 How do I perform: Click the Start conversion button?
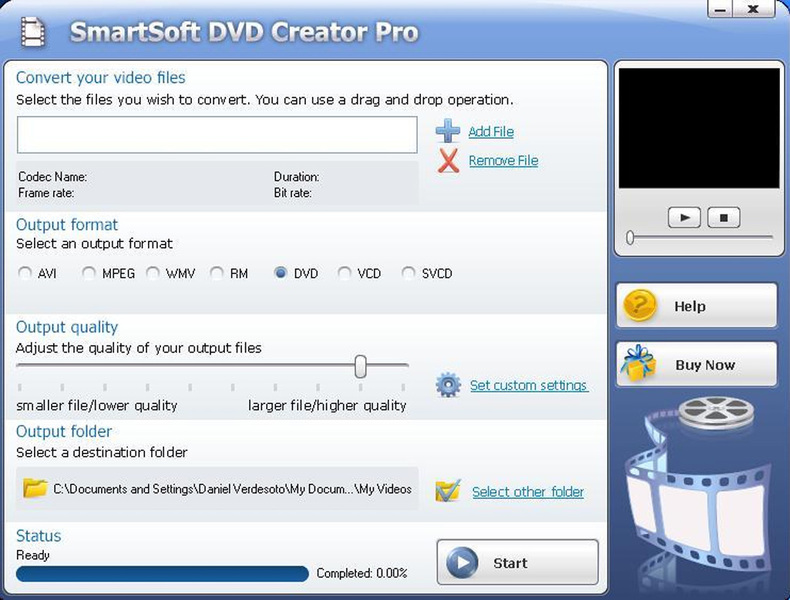517,562
